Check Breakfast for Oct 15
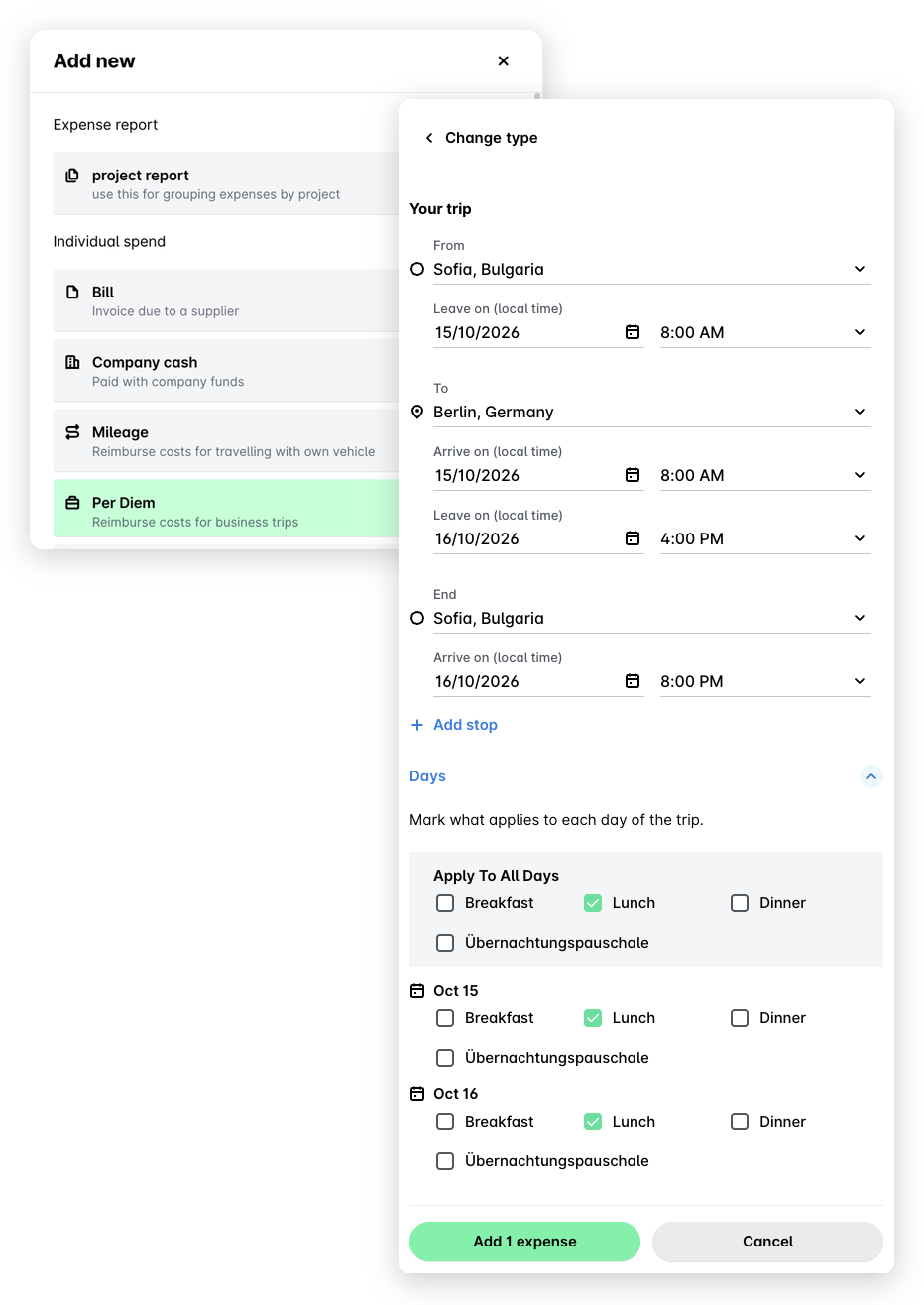Screen dimensions: 924x1305 [445, 1018]
